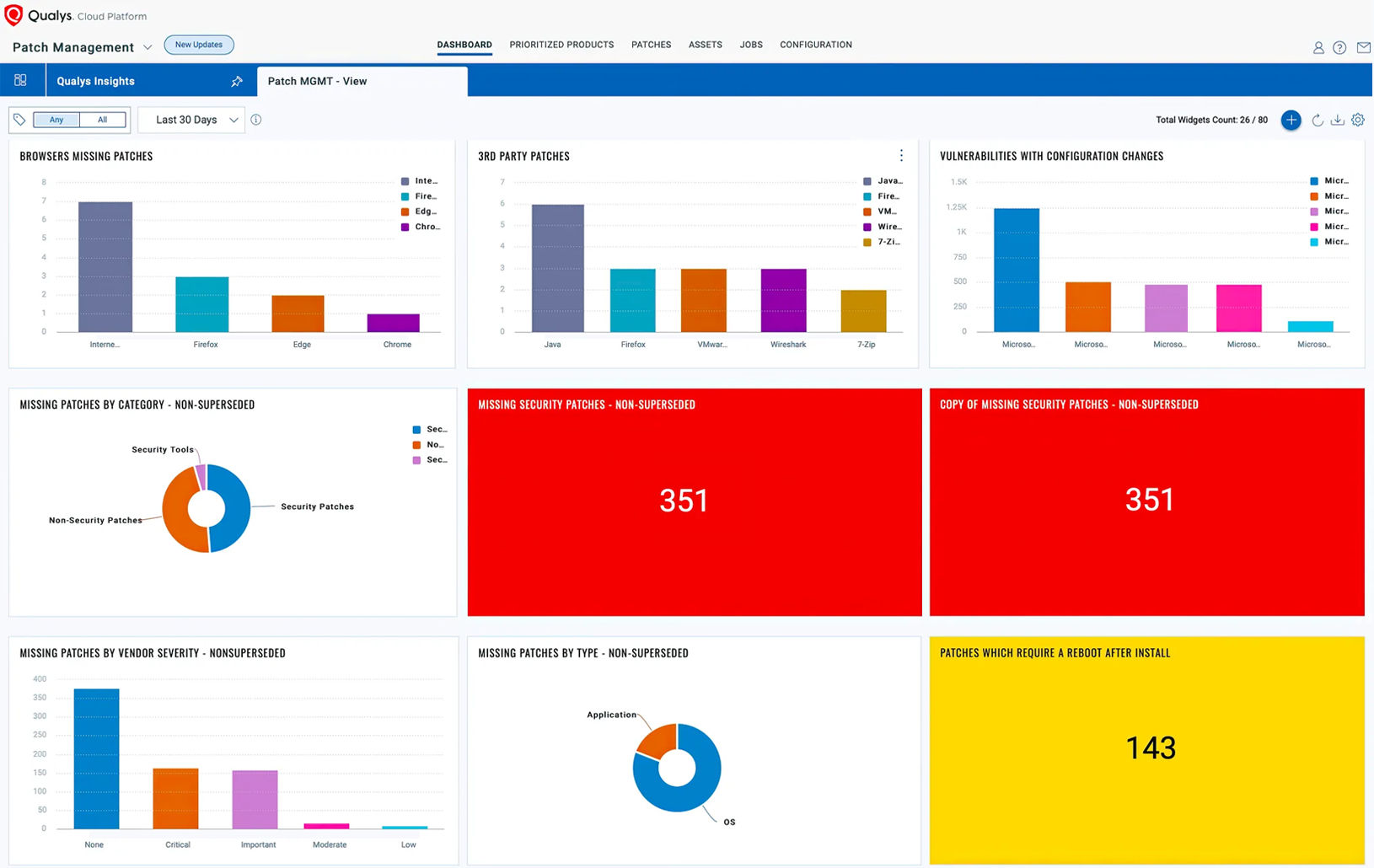
Task: Click the add widget plus icon
Action: [x=1291, y=120]
